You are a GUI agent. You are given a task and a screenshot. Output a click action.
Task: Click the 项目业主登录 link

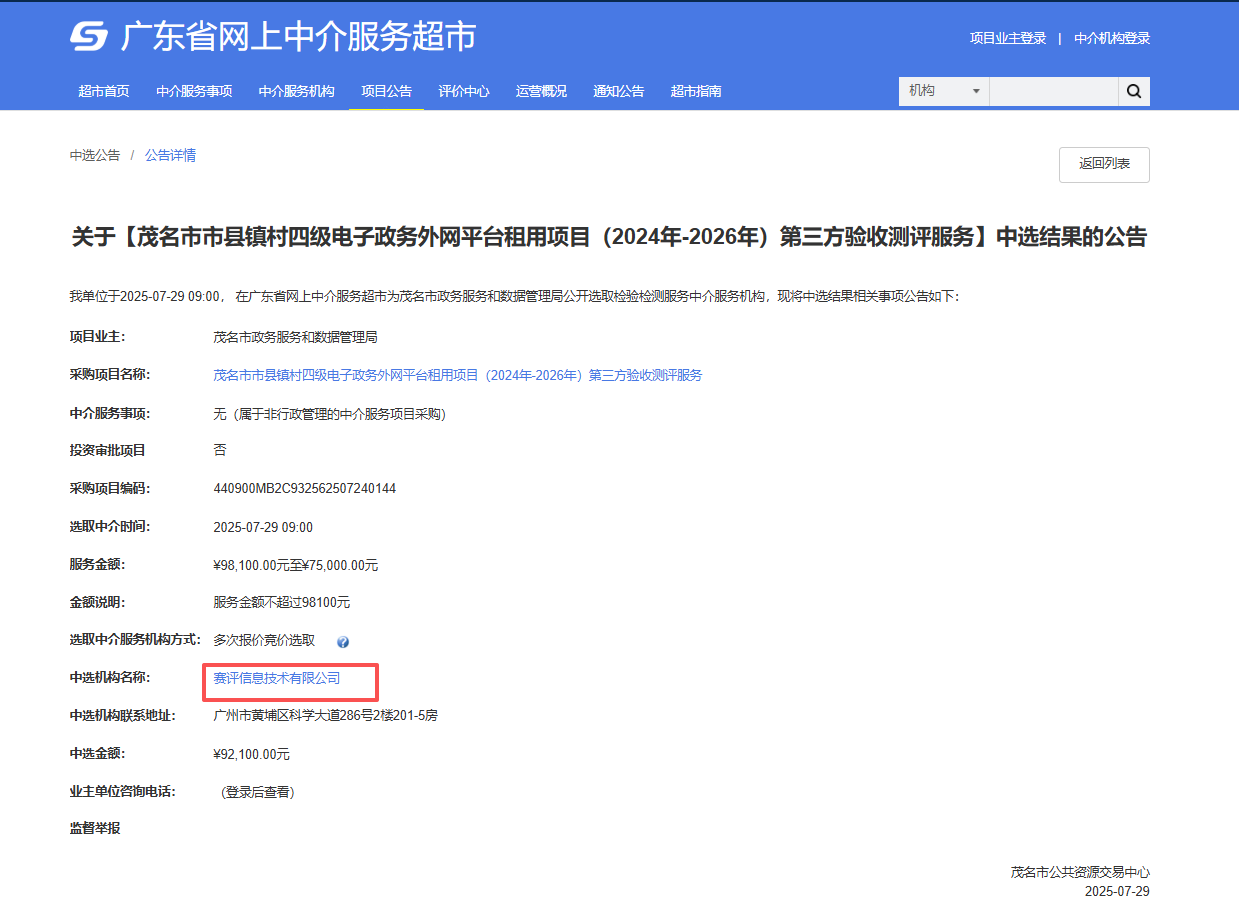pyautogui.click(x=1007, y=38)
